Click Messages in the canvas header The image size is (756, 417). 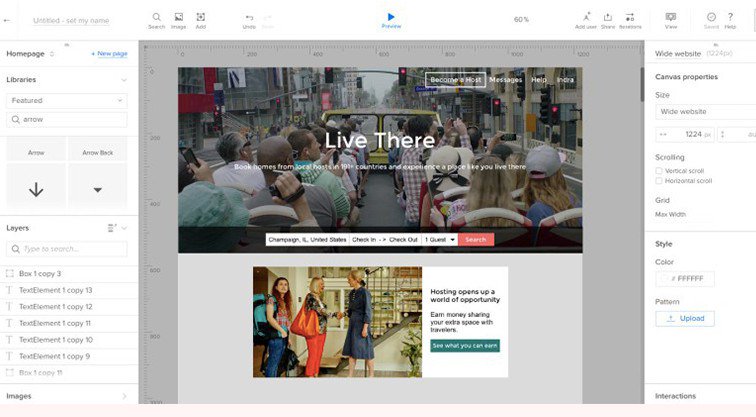coord(505,80)
